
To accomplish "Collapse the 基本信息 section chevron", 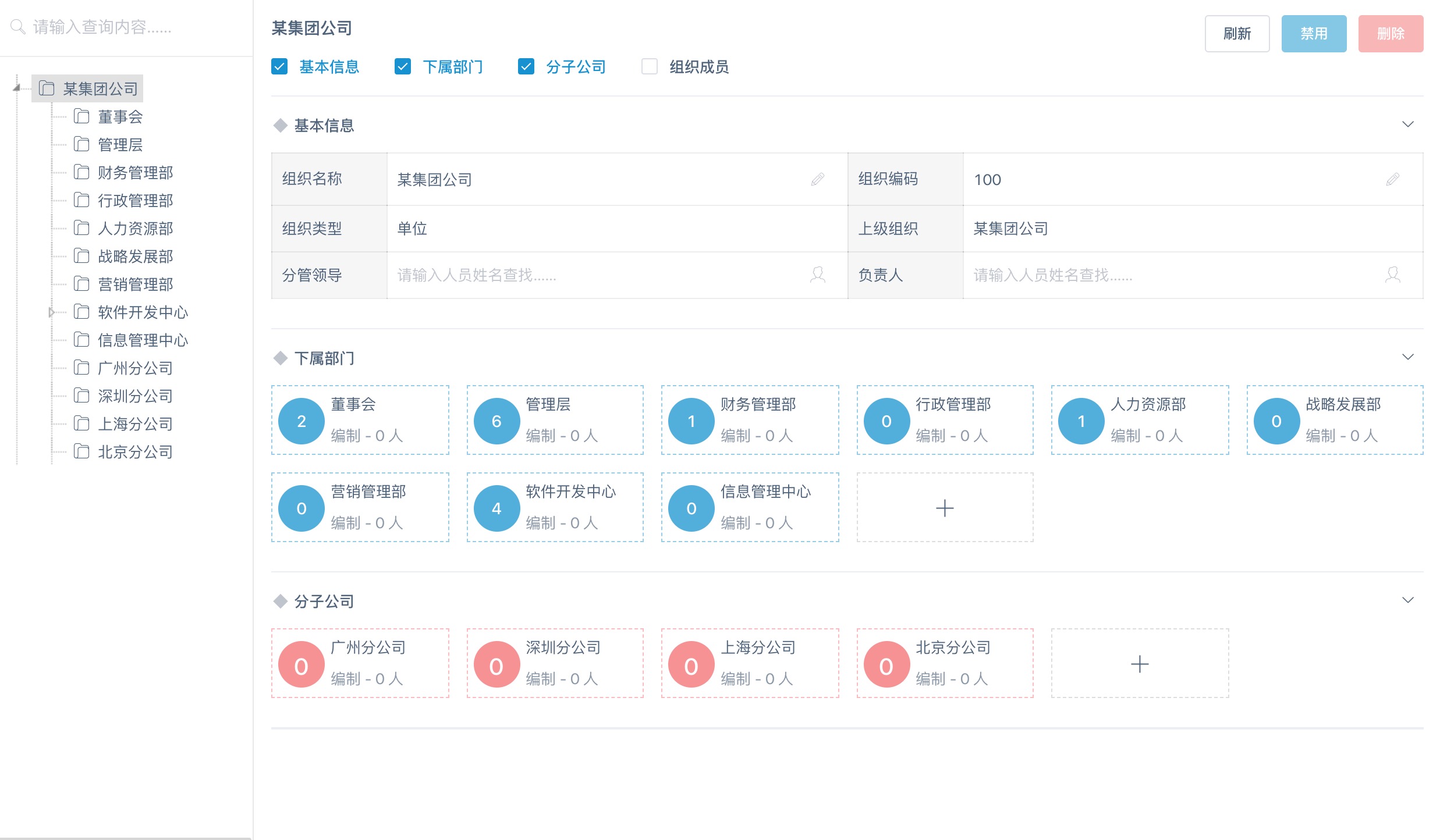I will point(1407,124).
